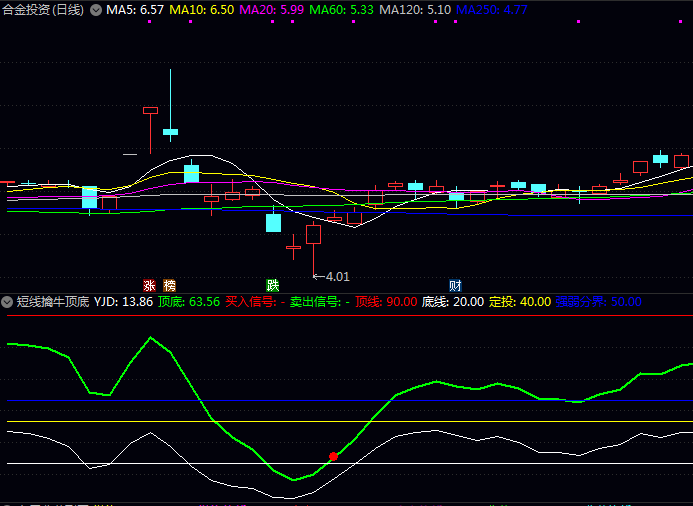Select the MA250: 4.77 label
693x506 pixels.
[491, 10]
